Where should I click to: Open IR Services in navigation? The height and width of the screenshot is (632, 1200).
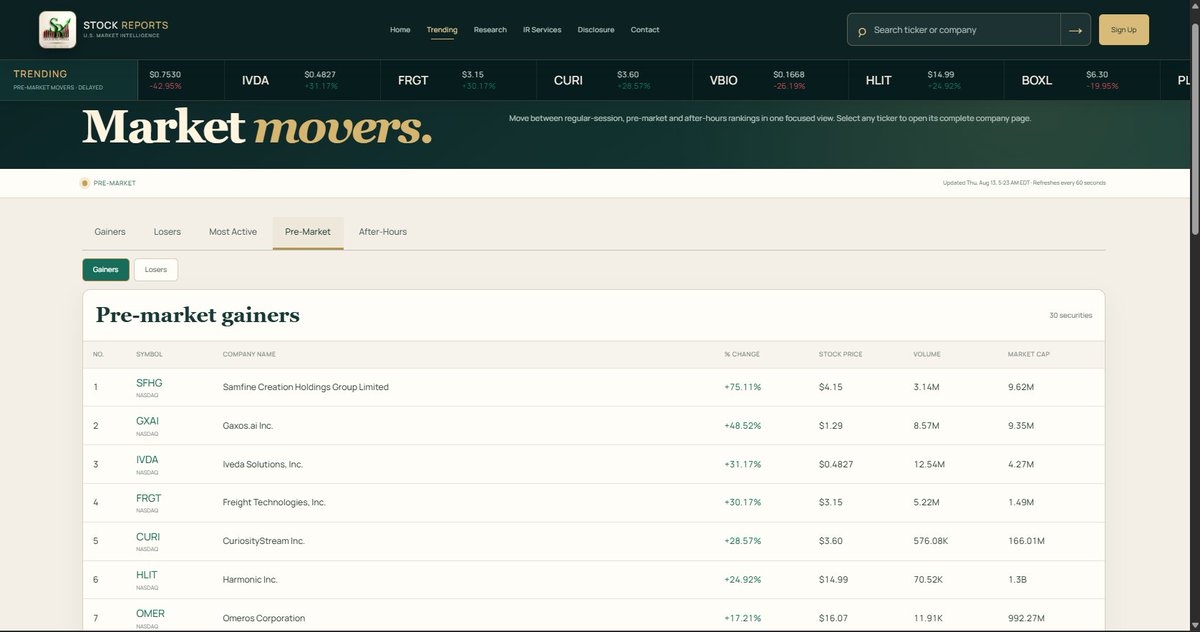coord(542,30)
